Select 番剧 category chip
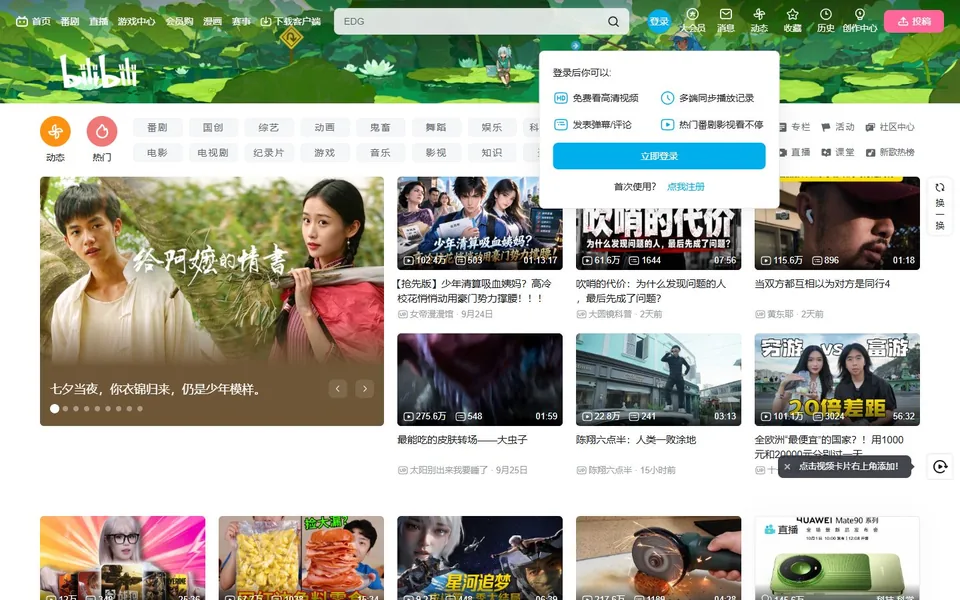 [157, 127]
